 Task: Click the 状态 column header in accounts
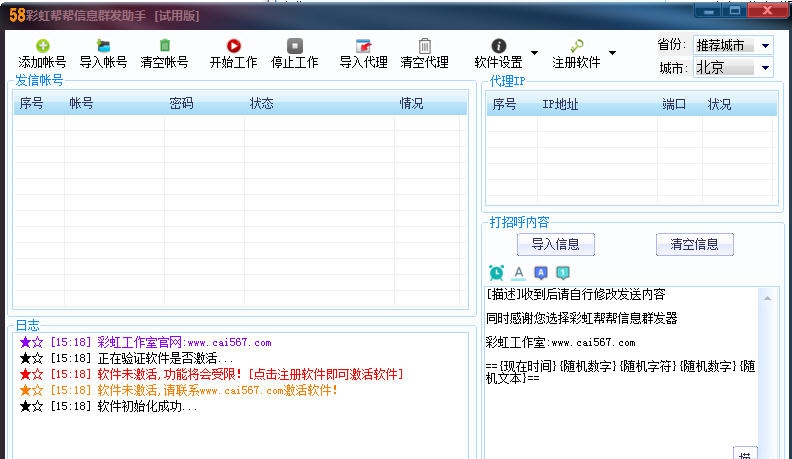(320, 104)
